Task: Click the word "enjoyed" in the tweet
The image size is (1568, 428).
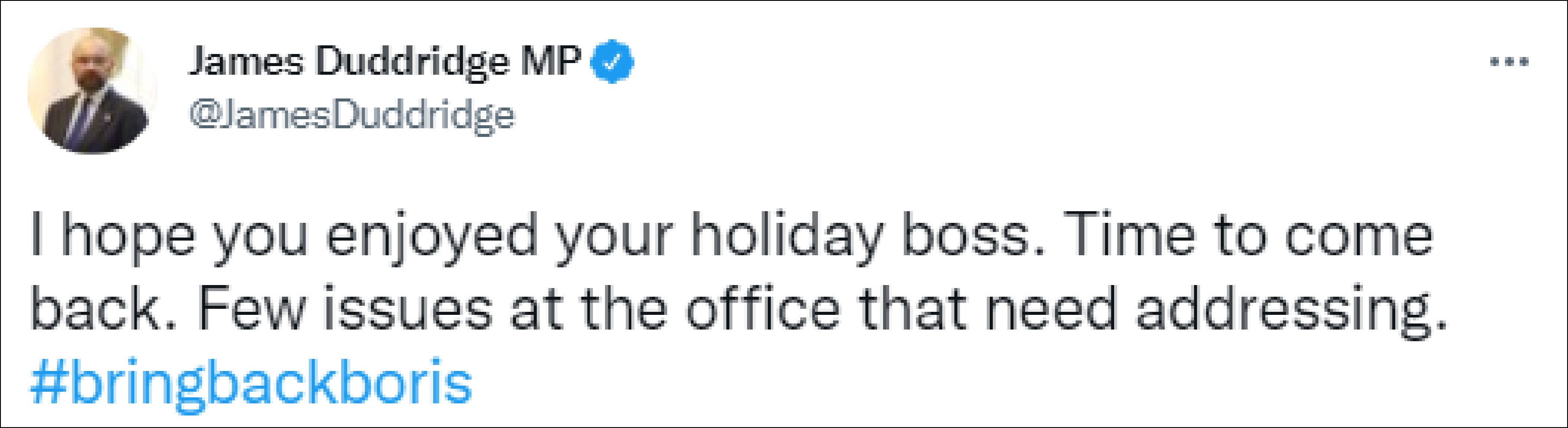Action: 431,236
